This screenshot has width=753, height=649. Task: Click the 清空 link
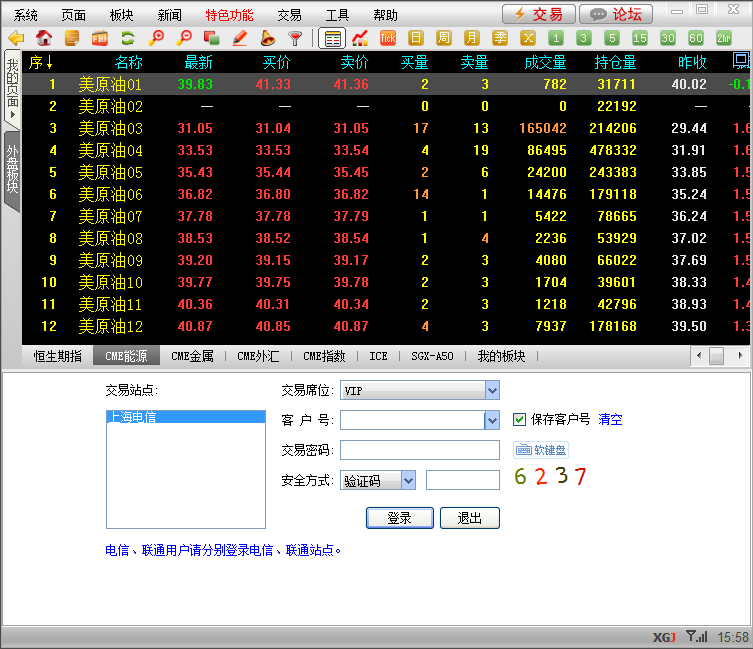tap(610, 420)
